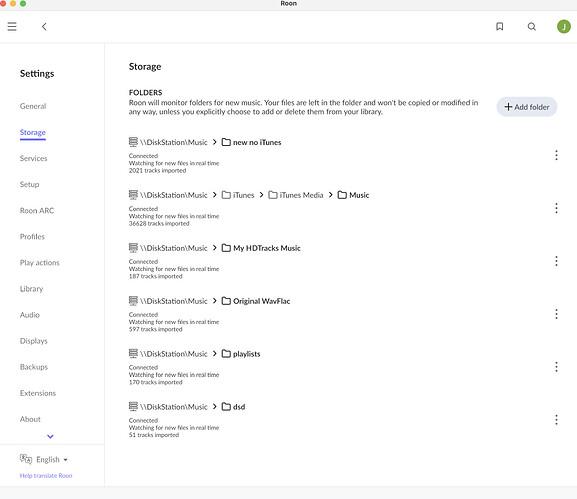Open the hamburger navigation menu
577x499 pixels.
[12, 26]
